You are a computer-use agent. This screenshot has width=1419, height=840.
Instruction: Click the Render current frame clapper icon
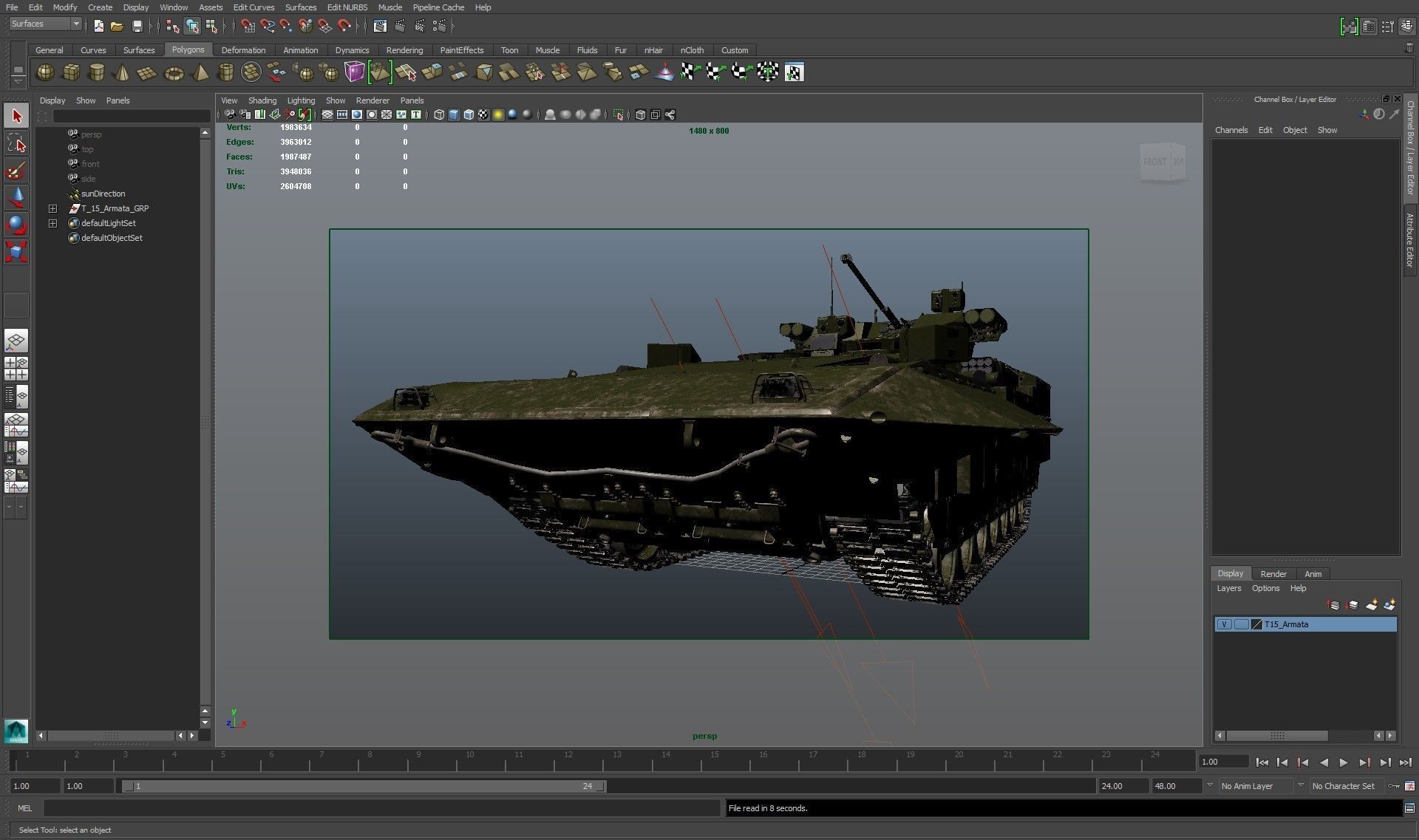pyautogui.click(x=400, y=26)
